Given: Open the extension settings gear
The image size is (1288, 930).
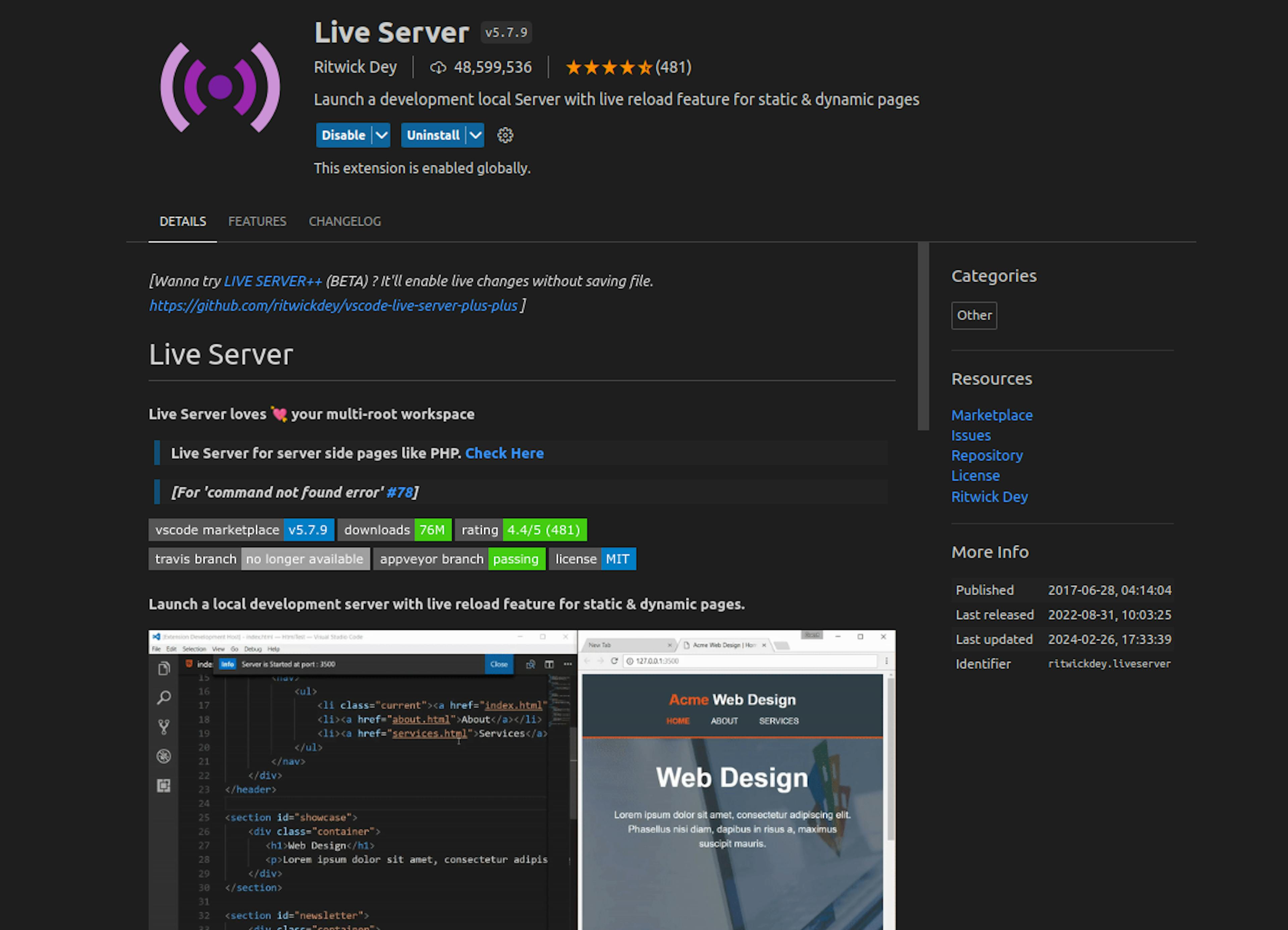Looking at the screenshot, I should point(505,135).
